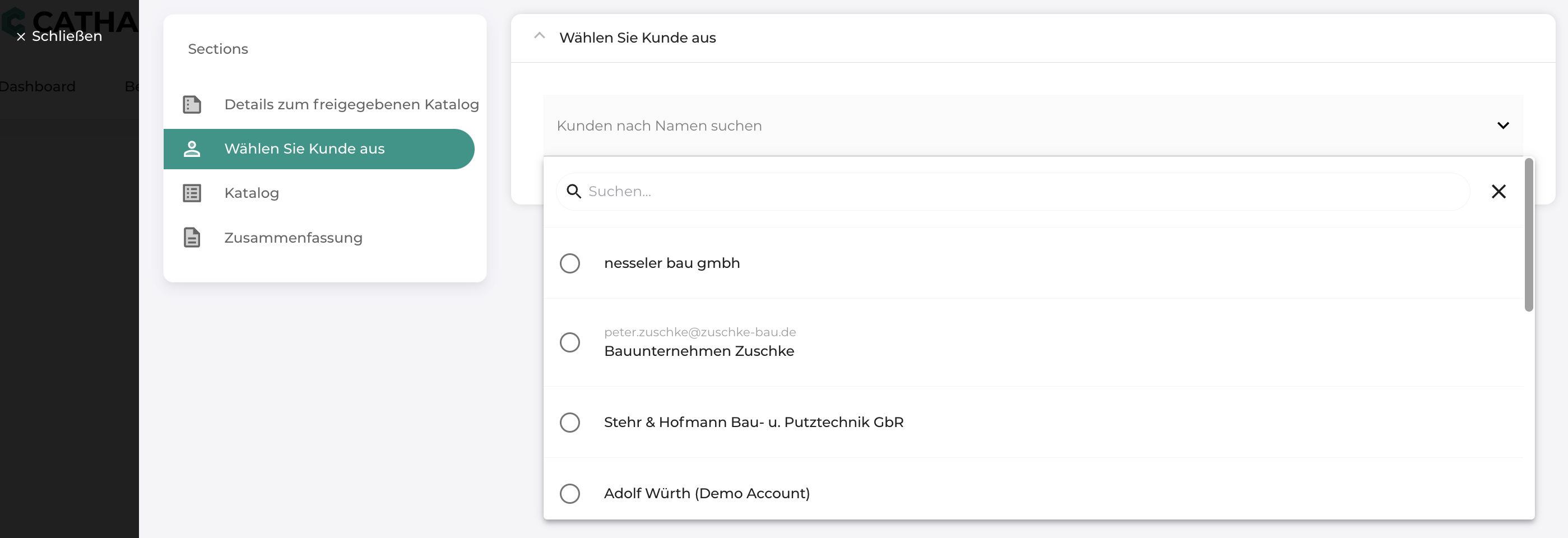1568x538 pixels.
Task: Click the magnifier icon in the search box
Action: pos(573,192)
